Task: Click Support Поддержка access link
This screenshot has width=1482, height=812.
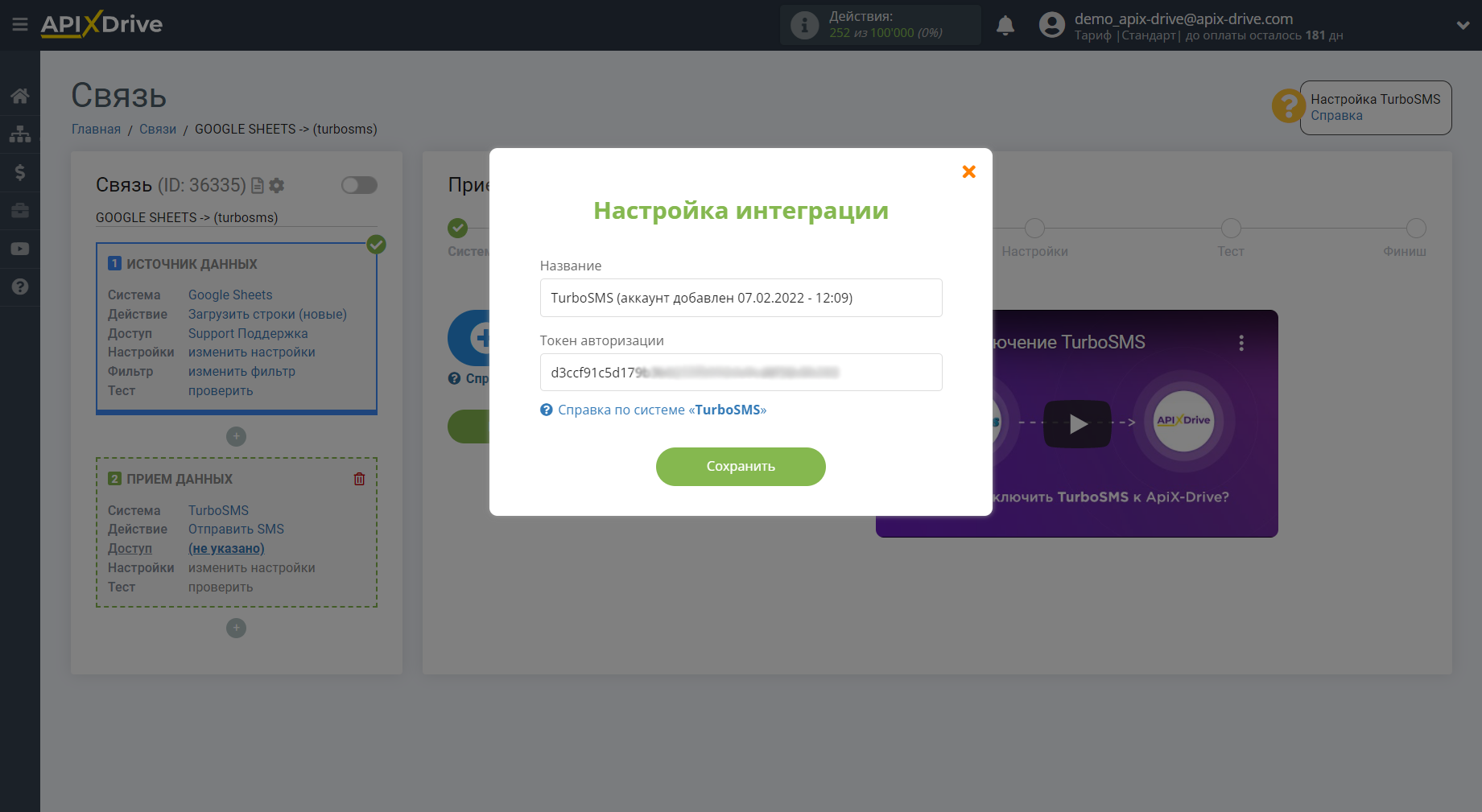Action: [248, 334]
